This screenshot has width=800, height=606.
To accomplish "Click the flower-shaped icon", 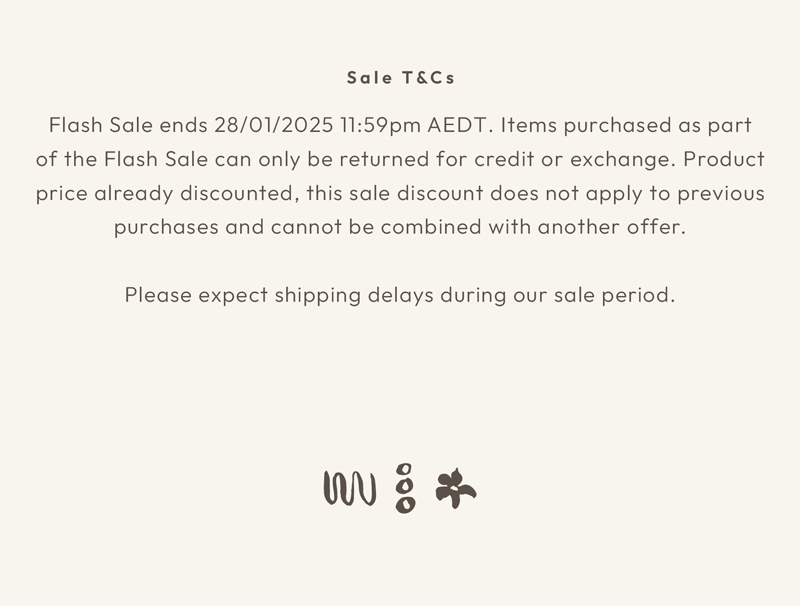I will (x=455, y=488).
